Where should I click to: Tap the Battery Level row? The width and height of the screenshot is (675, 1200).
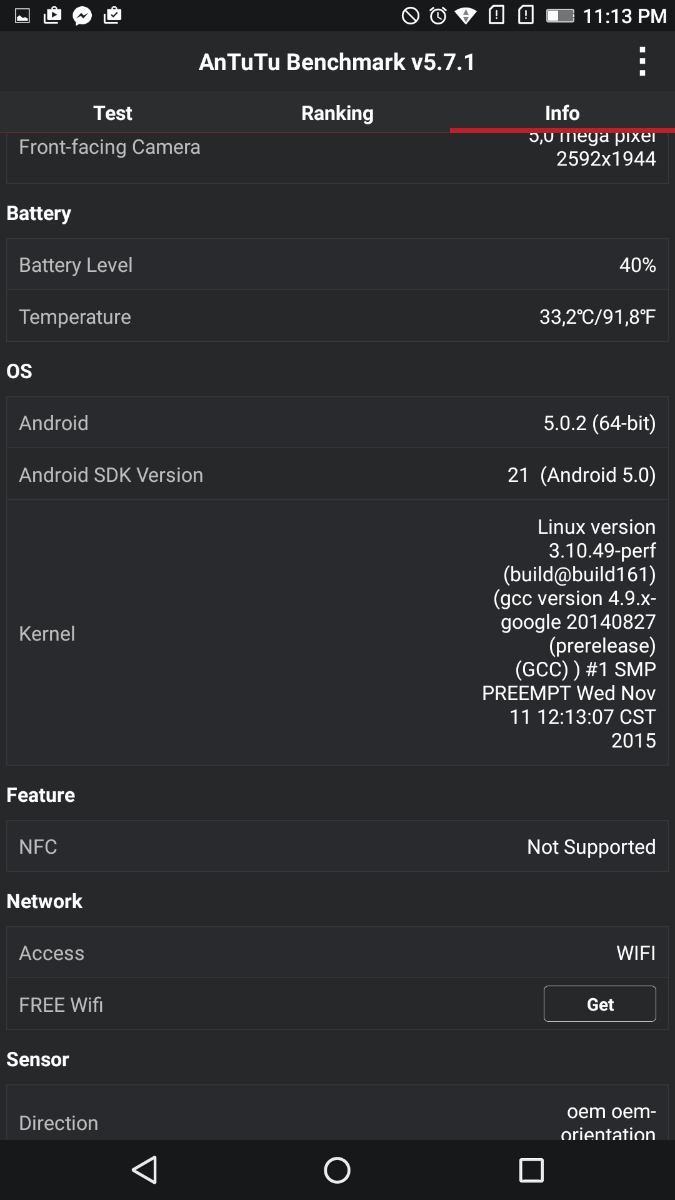337,265
